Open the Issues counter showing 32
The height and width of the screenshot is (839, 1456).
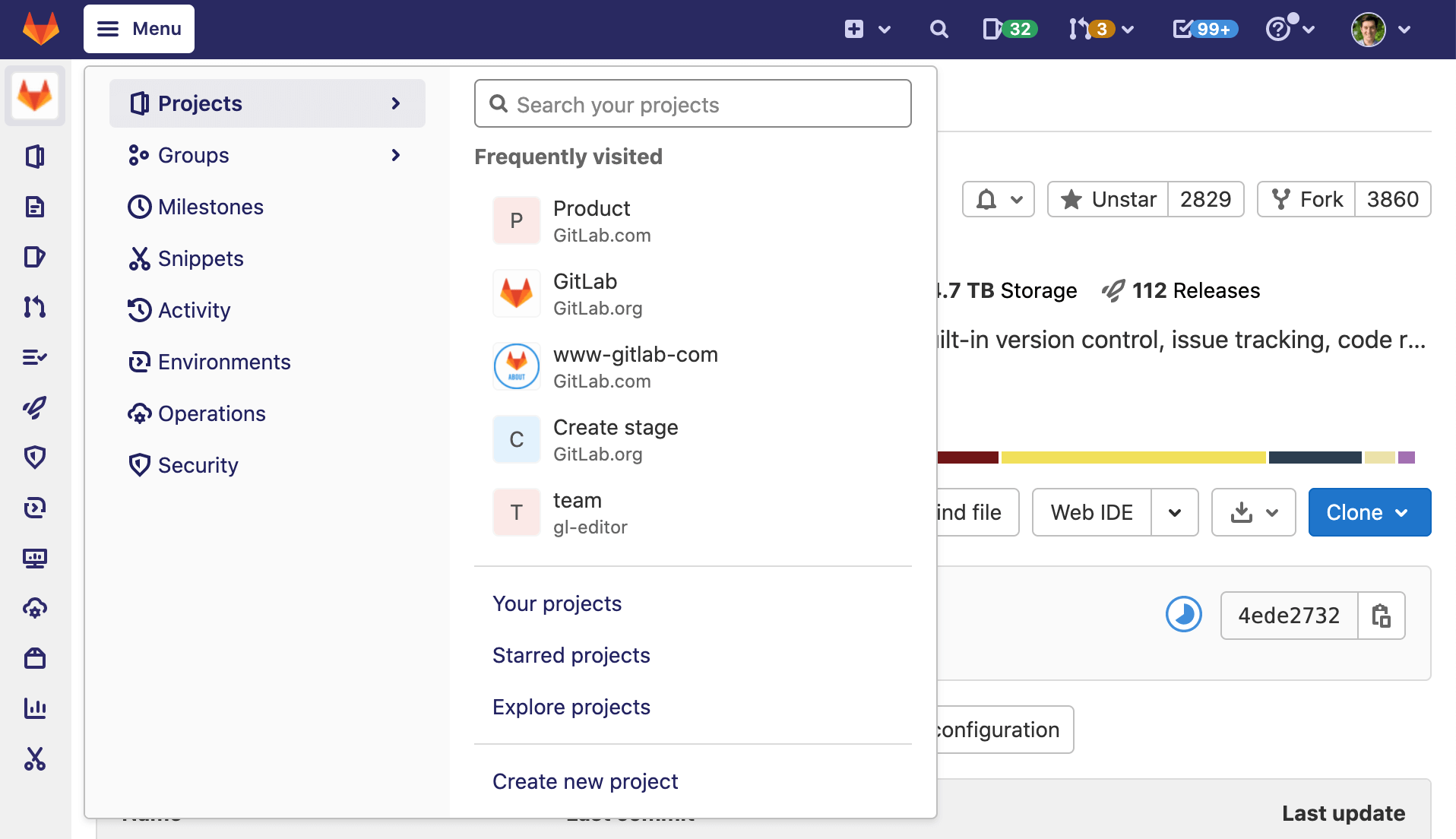[x=1008, y=29]
